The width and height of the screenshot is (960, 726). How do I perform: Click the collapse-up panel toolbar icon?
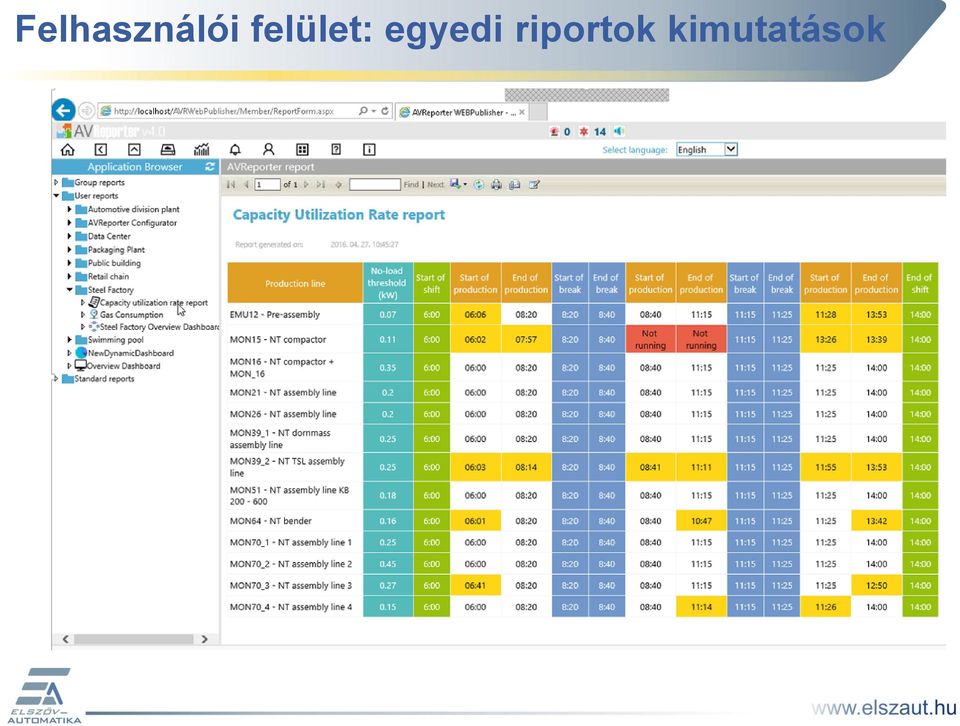pos(134,149)
